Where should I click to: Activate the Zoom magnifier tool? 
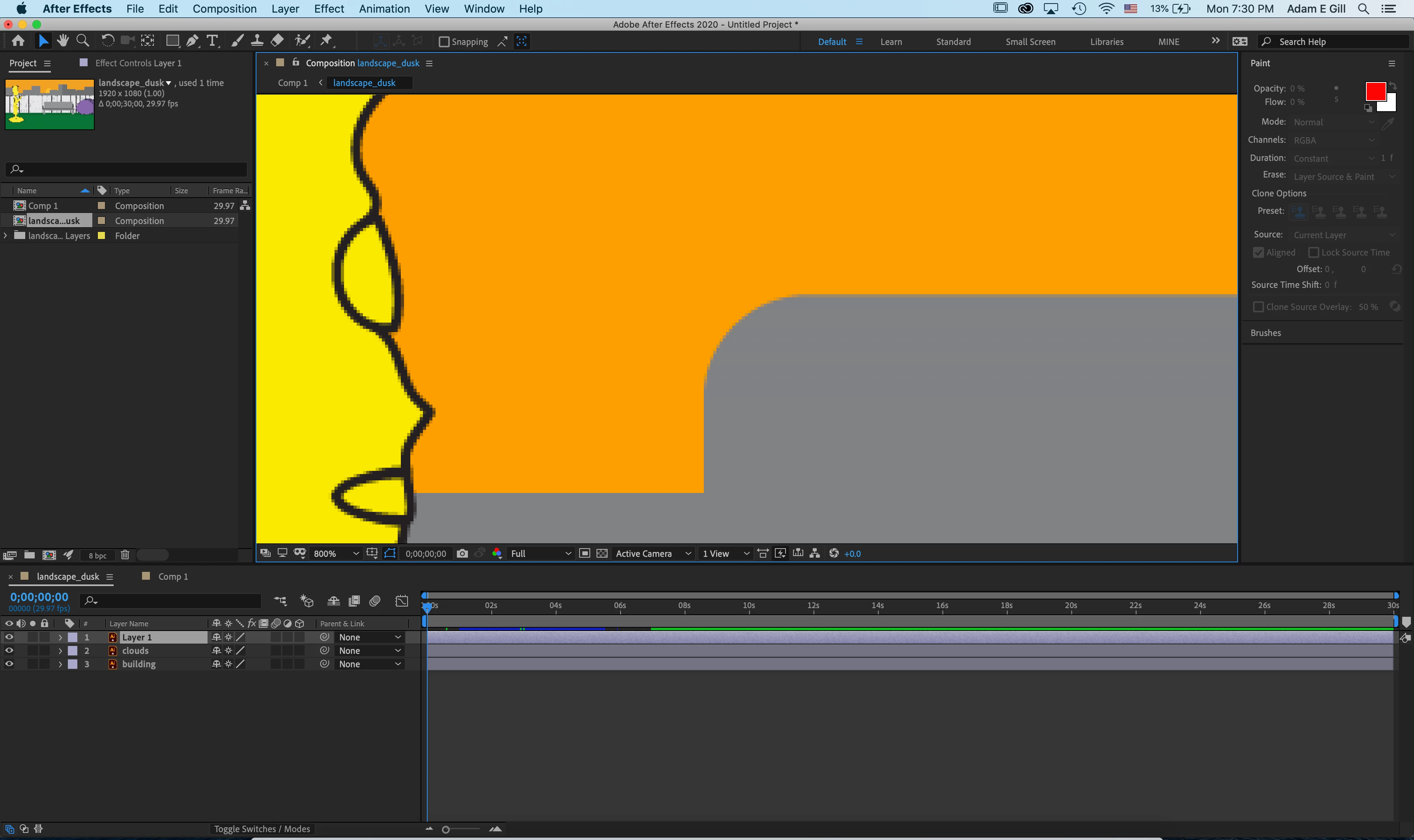pyautogui.click(x=83, y=41)
